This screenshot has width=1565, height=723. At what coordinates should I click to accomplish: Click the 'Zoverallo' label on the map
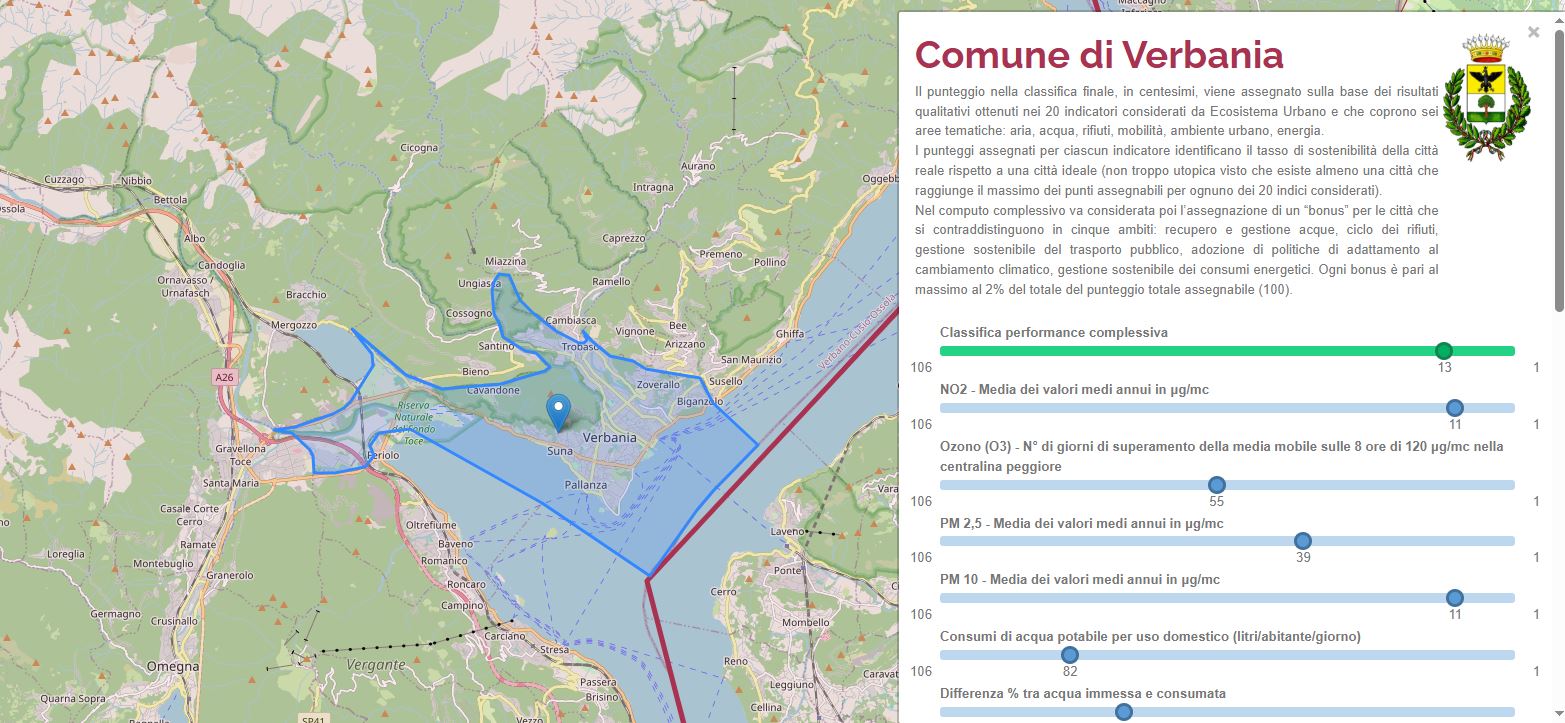coord(658,384)
